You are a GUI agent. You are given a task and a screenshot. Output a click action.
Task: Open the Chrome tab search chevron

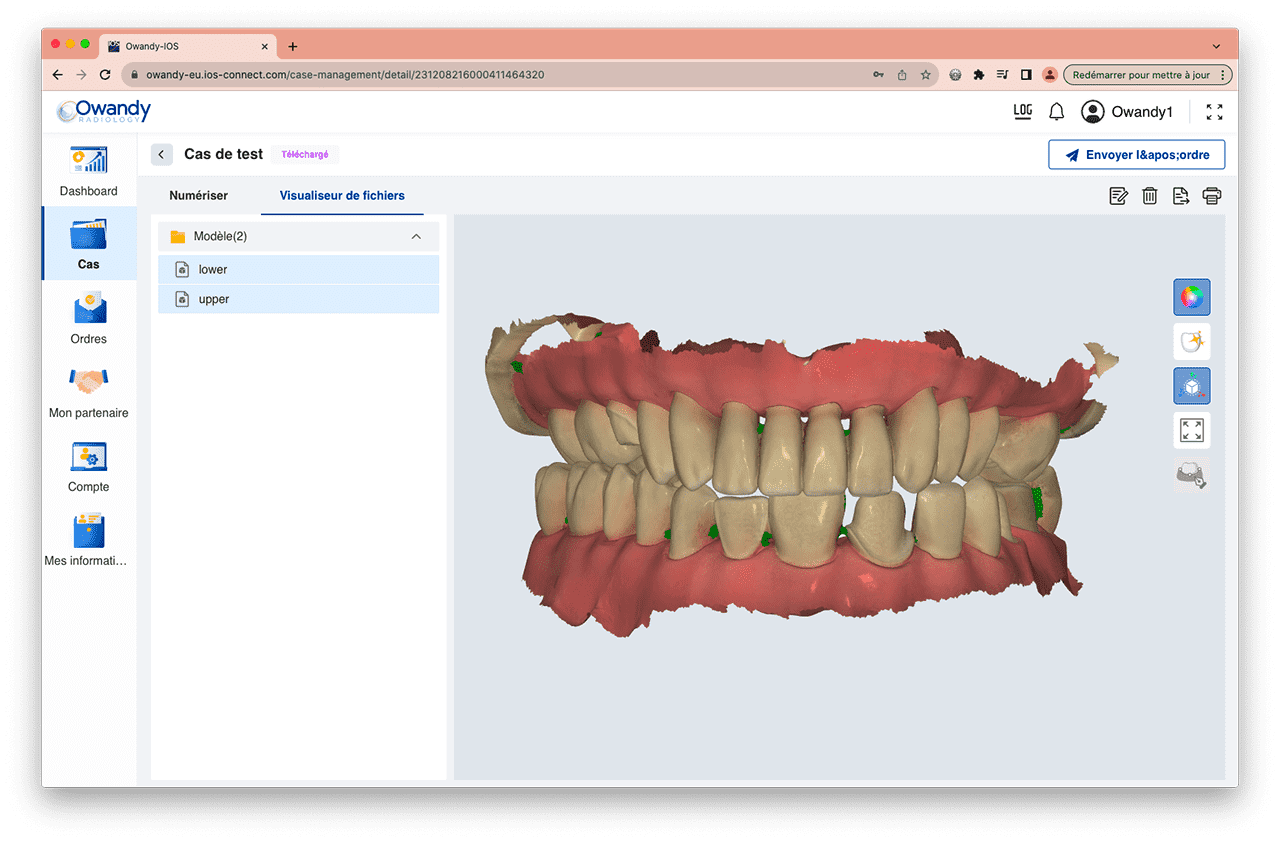click(1216, 46)
